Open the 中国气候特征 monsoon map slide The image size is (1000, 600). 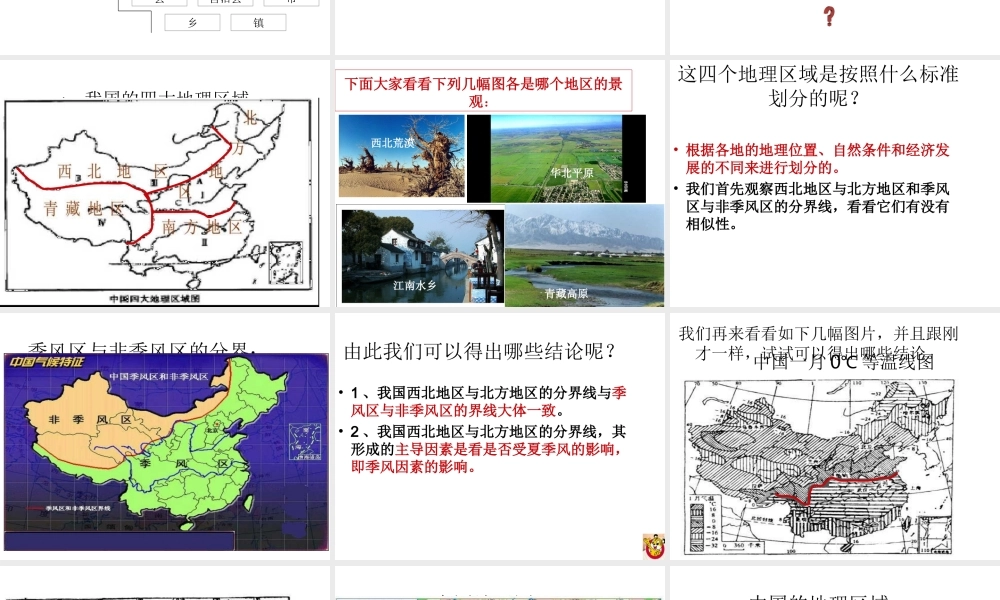pos(166,452)
